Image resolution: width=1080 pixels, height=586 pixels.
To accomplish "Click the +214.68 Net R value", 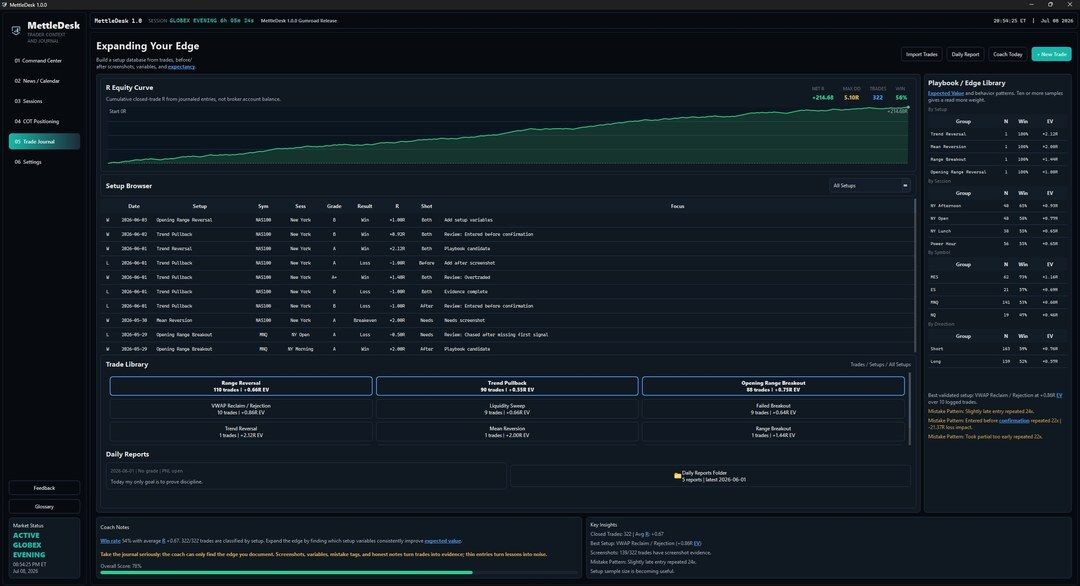I will tap(822, 98).
